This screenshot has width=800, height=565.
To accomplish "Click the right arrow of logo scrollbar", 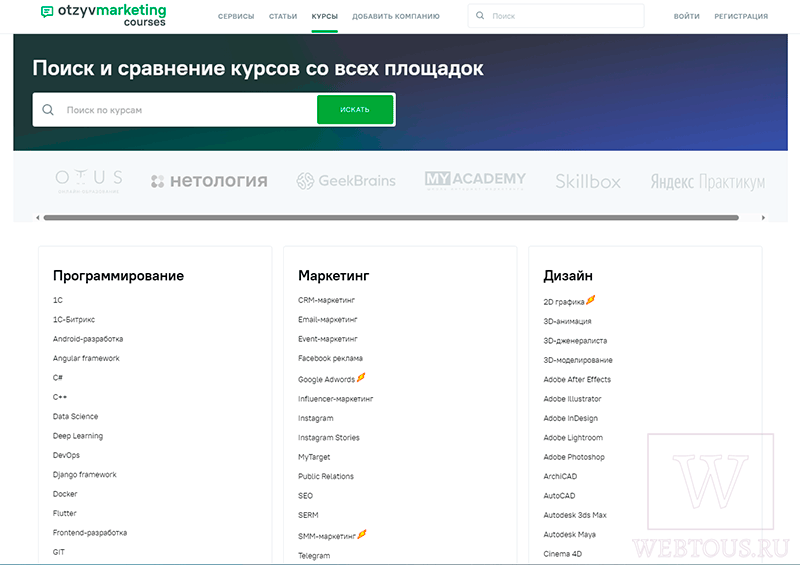I will coord(763,217).
